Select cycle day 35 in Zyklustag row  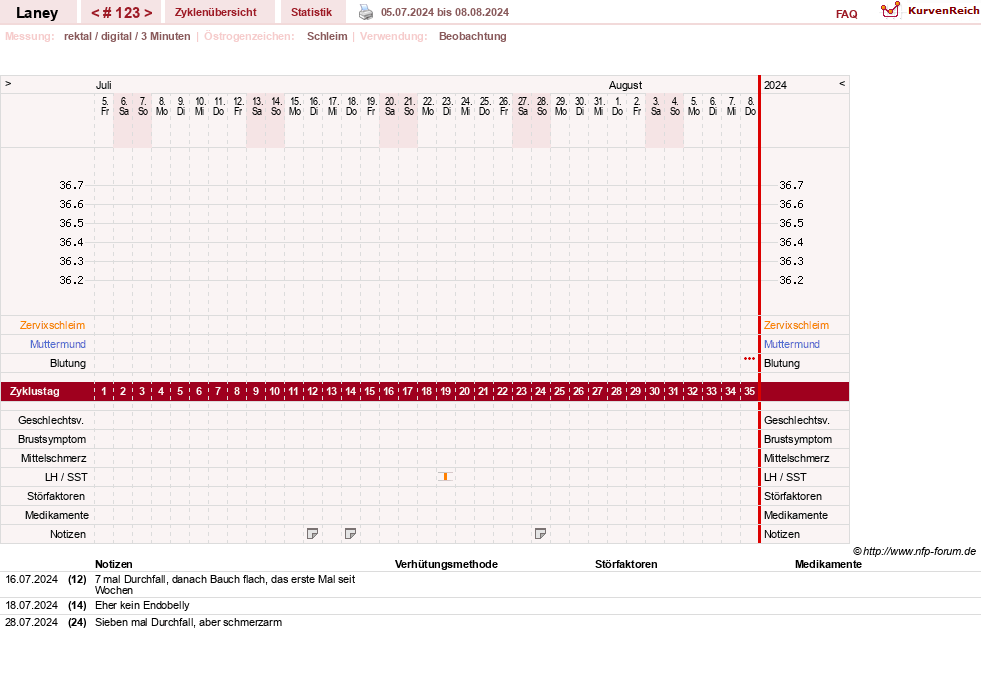750,392
